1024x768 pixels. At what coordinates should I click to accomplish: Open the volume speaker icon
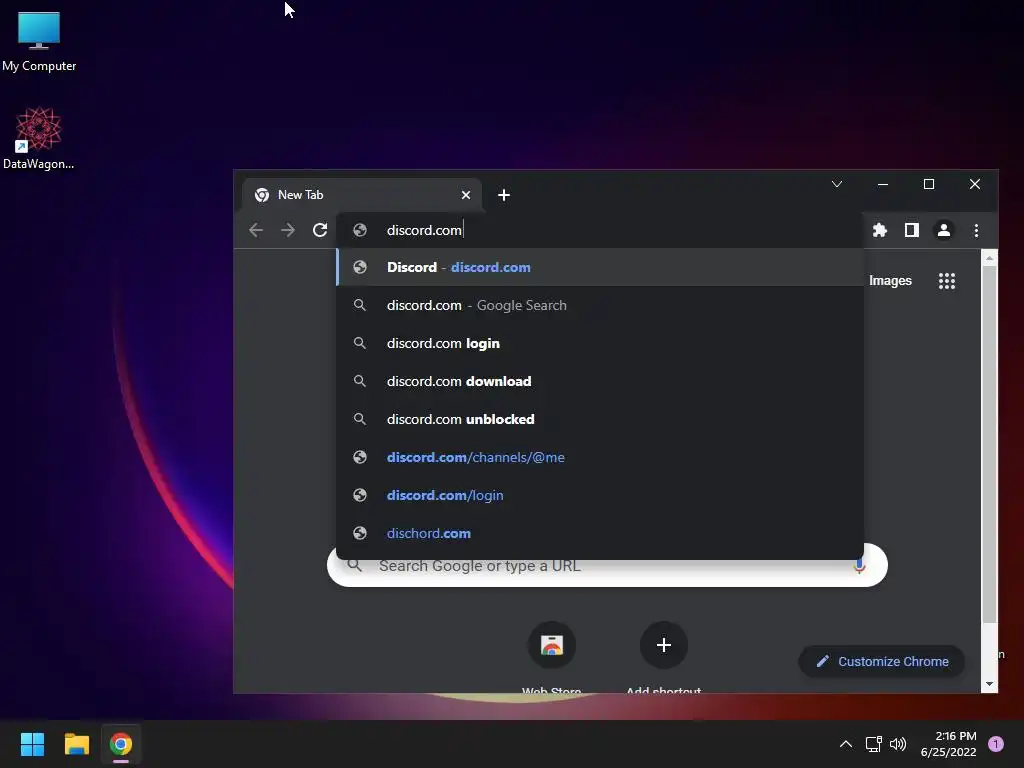coord(899,744)
